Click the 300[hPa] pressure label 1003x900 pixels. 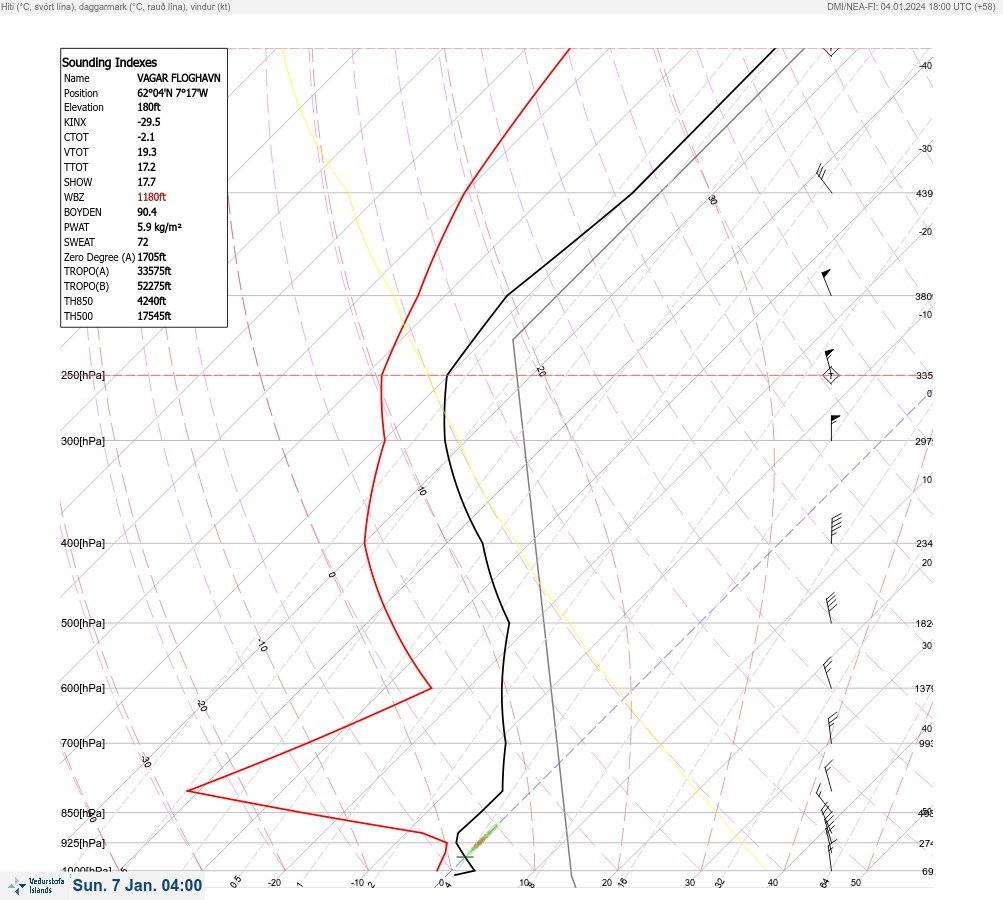point(83,441)
